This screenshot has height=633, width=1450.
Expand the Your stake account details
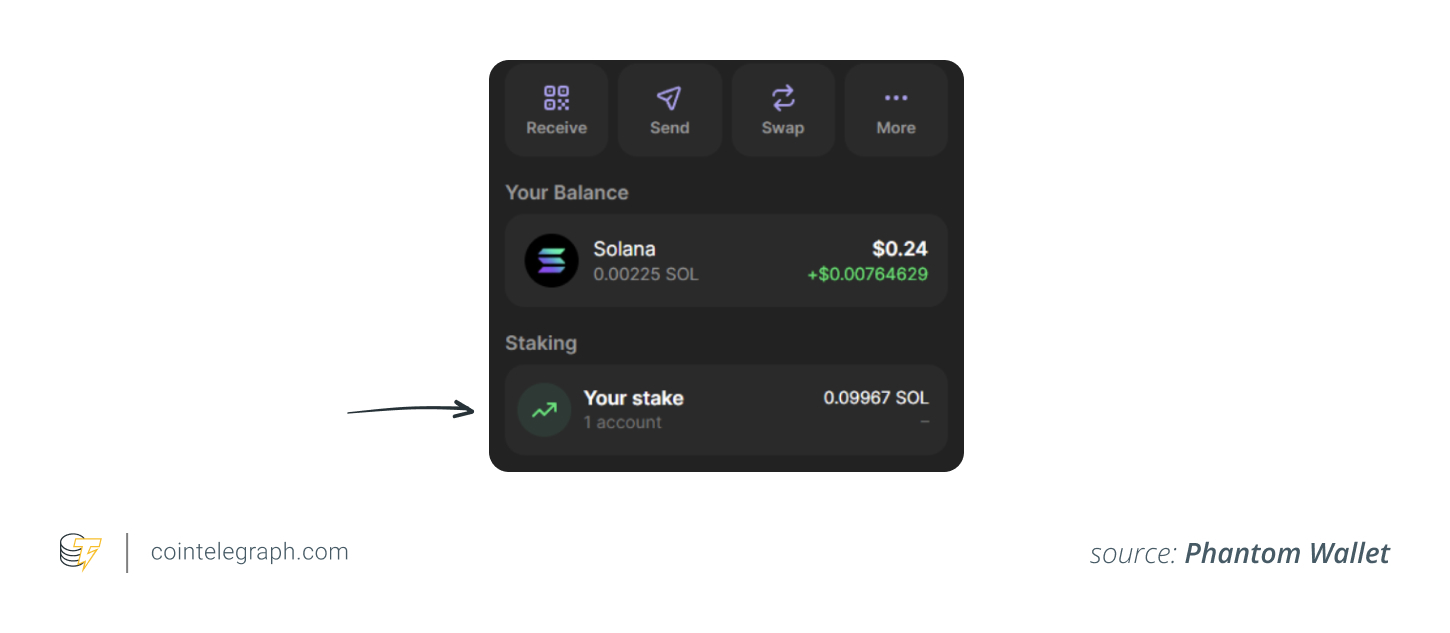(x=726, y=409)
